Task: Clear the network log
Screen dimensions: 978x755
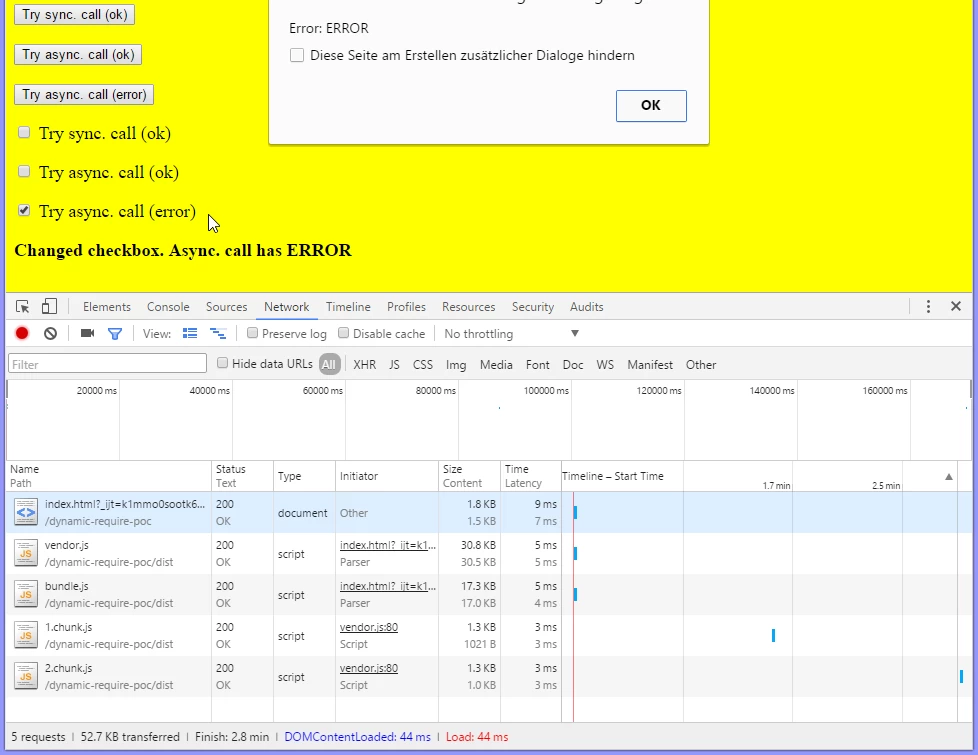Action: point(50,333)
